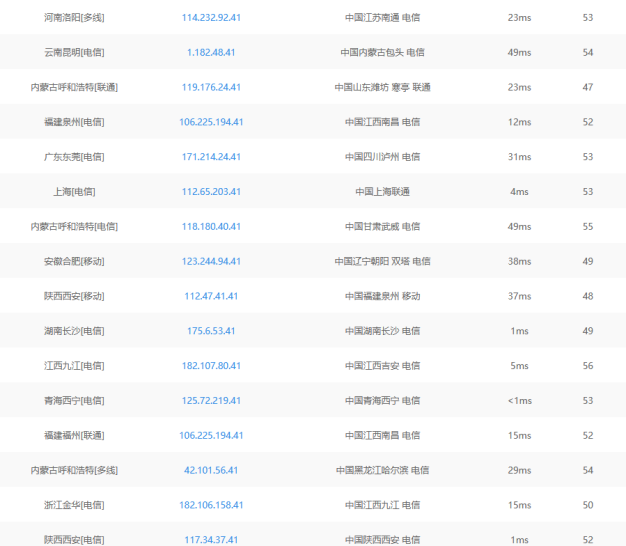Select node name 湖南长沙[电信]
626x546 pixels.
74,331
